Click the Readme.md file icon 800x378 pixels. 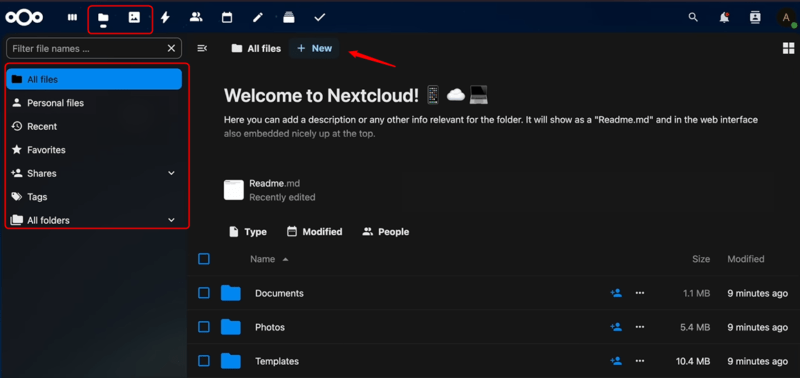click(x=234, y=190)
